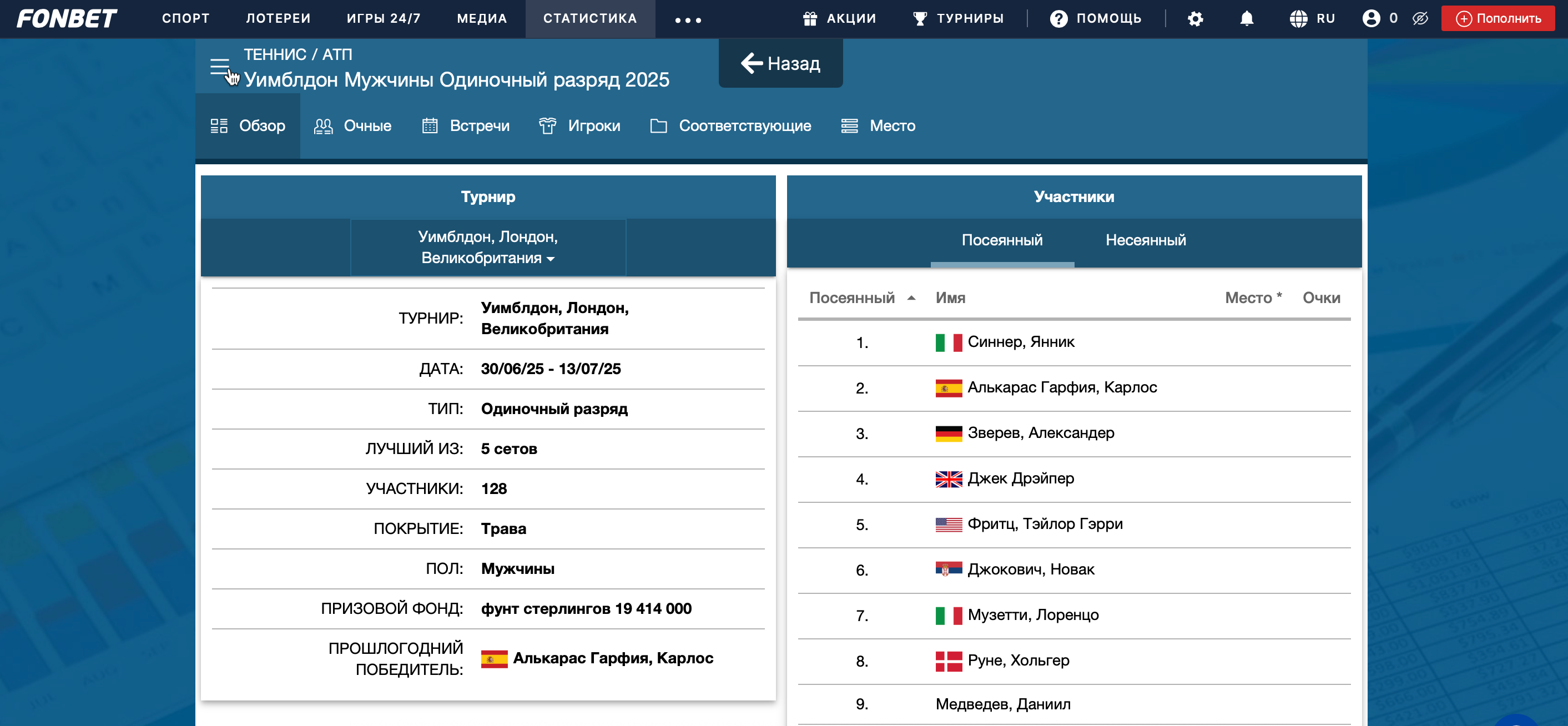Toggle balance visibility eye icon
This screenshot has height=726, width=1568.
click(x=1420, y=19)
